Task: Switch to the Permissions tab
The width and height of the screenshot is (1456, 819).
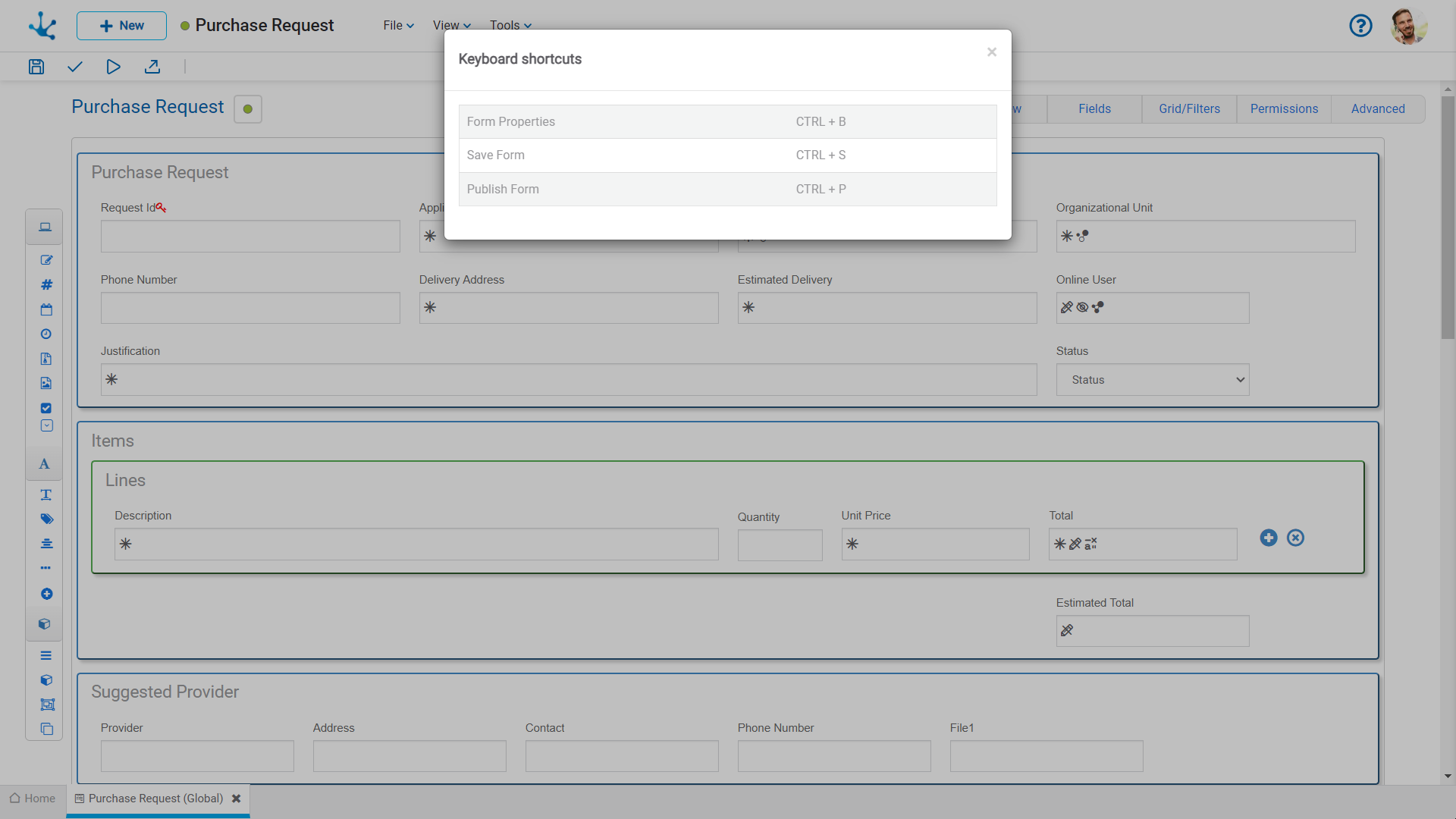Action: [1284, 109]
